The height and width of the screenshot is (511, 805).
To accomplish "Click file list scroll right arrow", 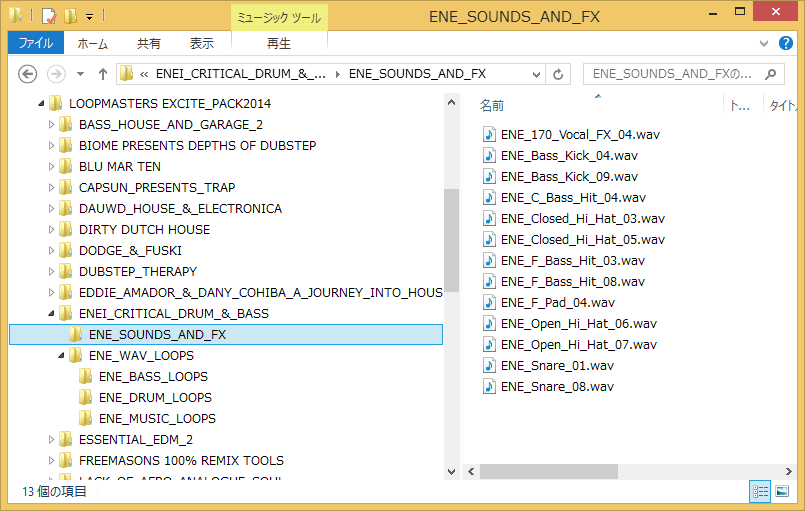I will pyautogui.click(x=789, y=471).
